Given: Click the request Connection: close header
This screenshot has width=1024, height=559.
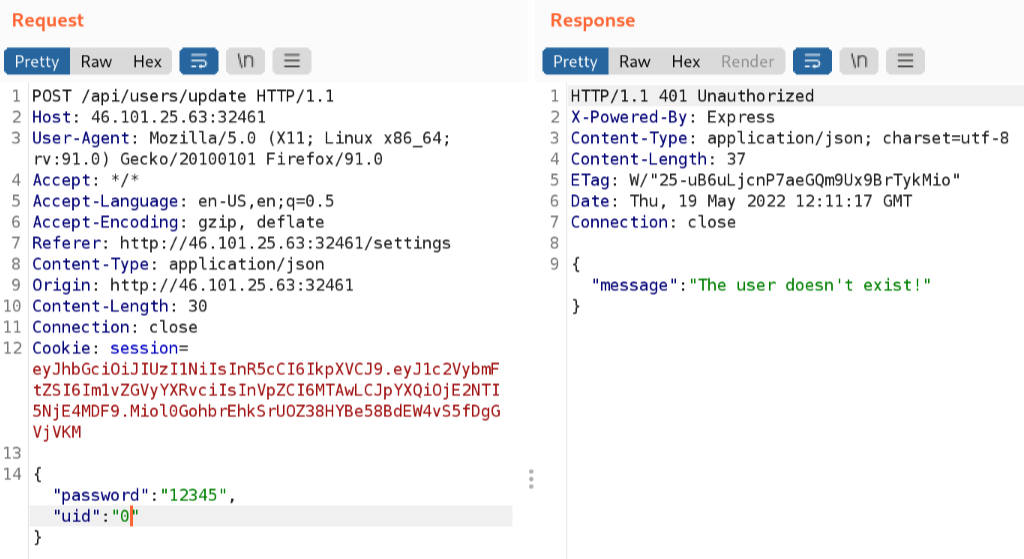Looking at the screenshot, I should (x=115, y=327).
